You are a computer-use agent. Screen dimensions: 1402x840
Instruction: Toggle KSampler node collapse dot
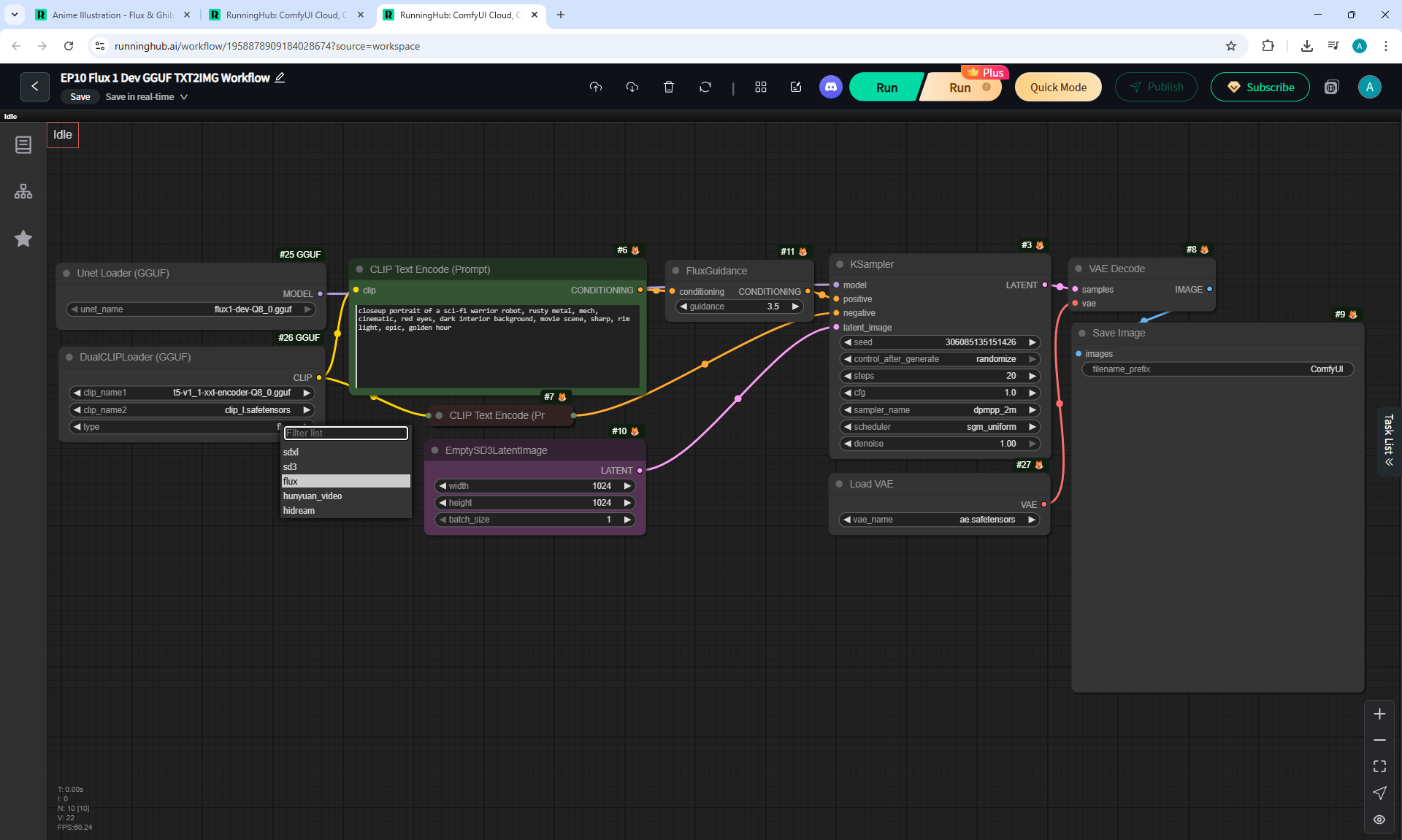pos(840,264)
